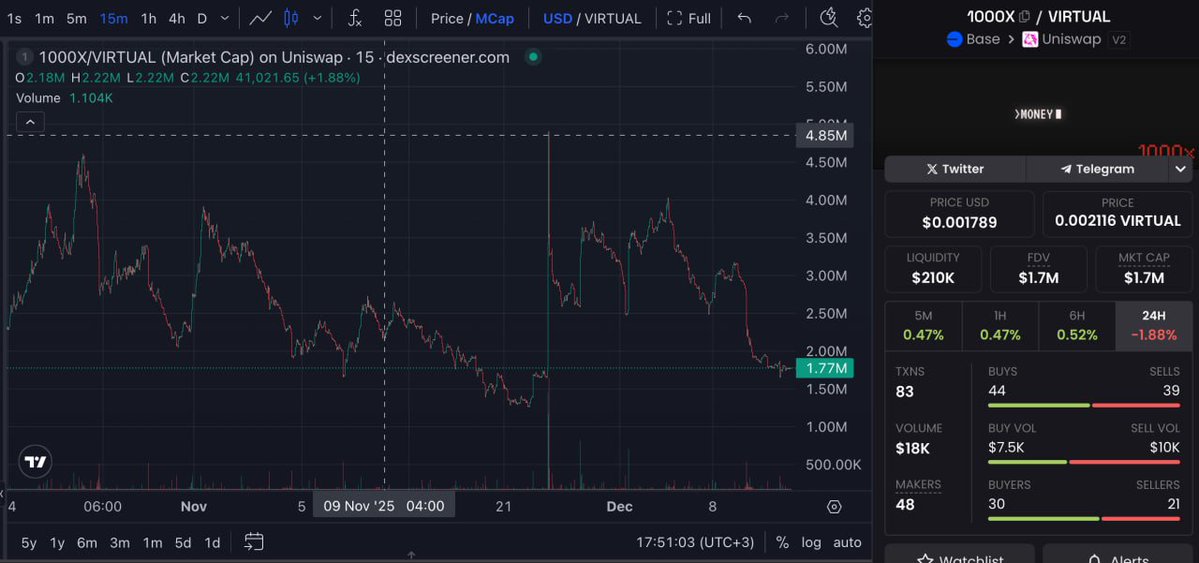1199x563 pixels.
Task: Toggle percent scale with the % button
Action: tap(782, 542)
